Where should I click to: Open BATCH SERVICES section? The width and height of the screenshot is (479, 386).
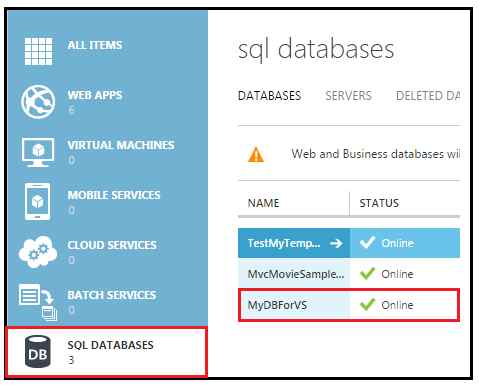(111, 295)
